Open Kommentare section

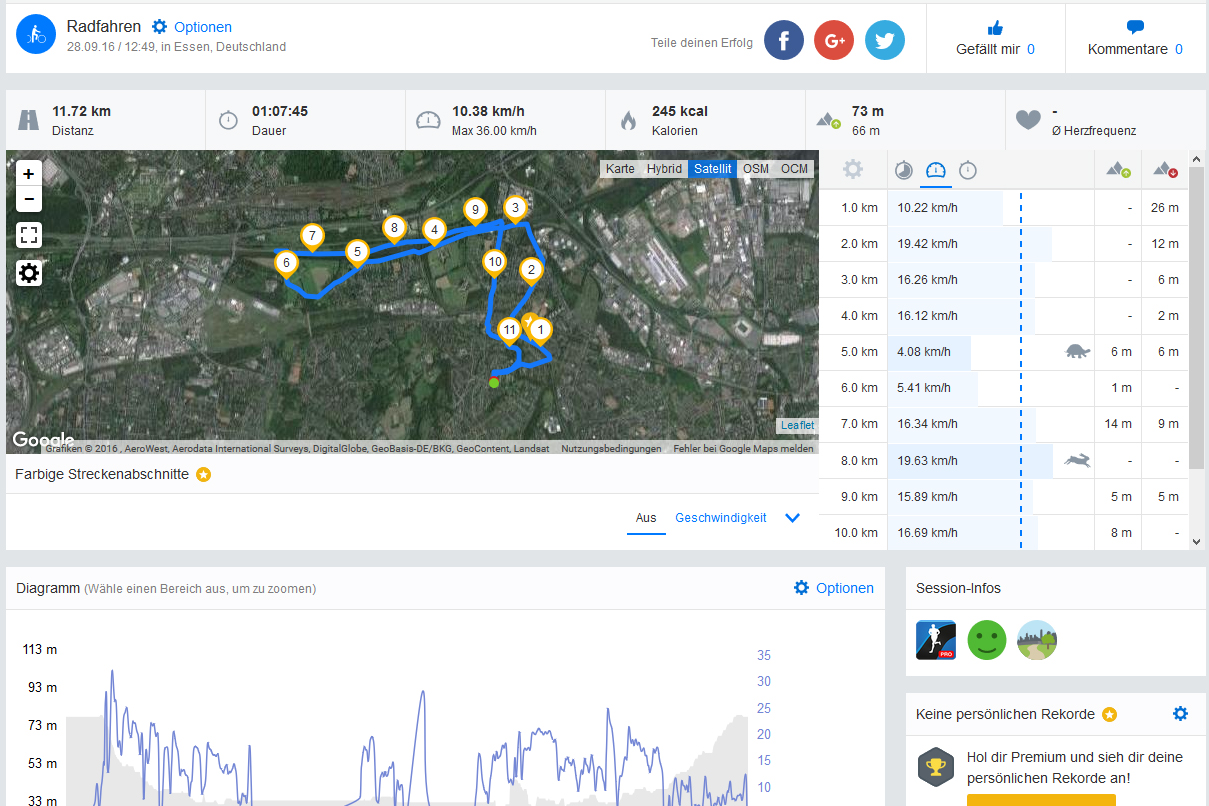click(x=1135, y=39)
